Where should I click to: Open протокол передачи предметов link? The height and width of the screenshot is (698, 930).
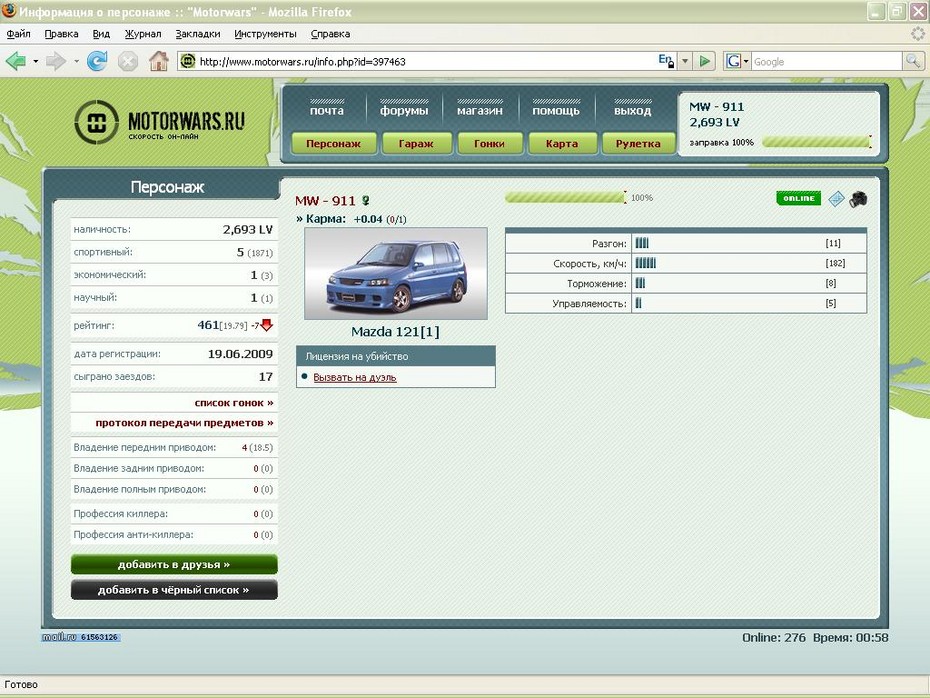184,423
